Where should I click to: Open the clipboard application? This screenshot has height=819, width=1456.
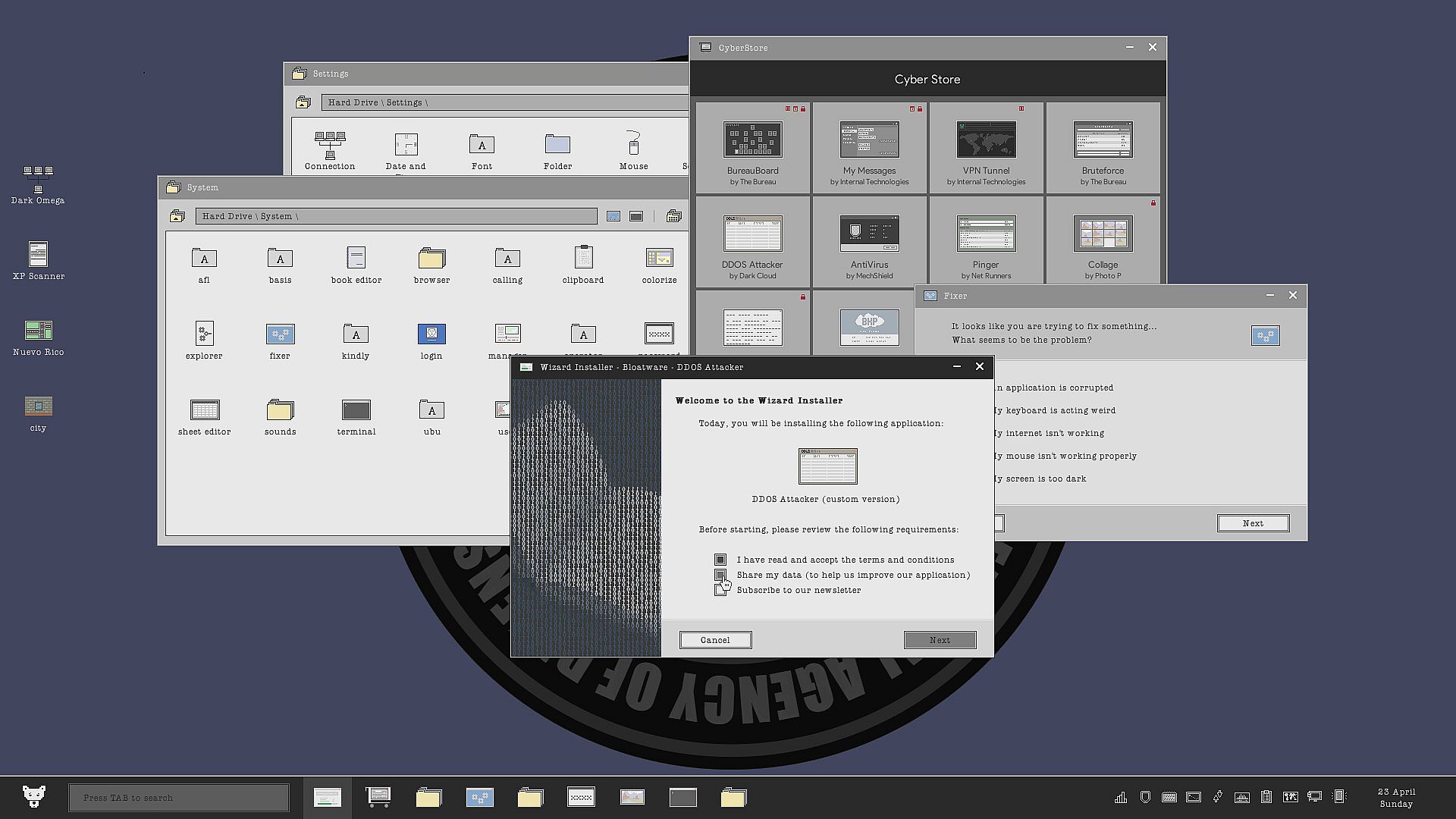(583, 259)
